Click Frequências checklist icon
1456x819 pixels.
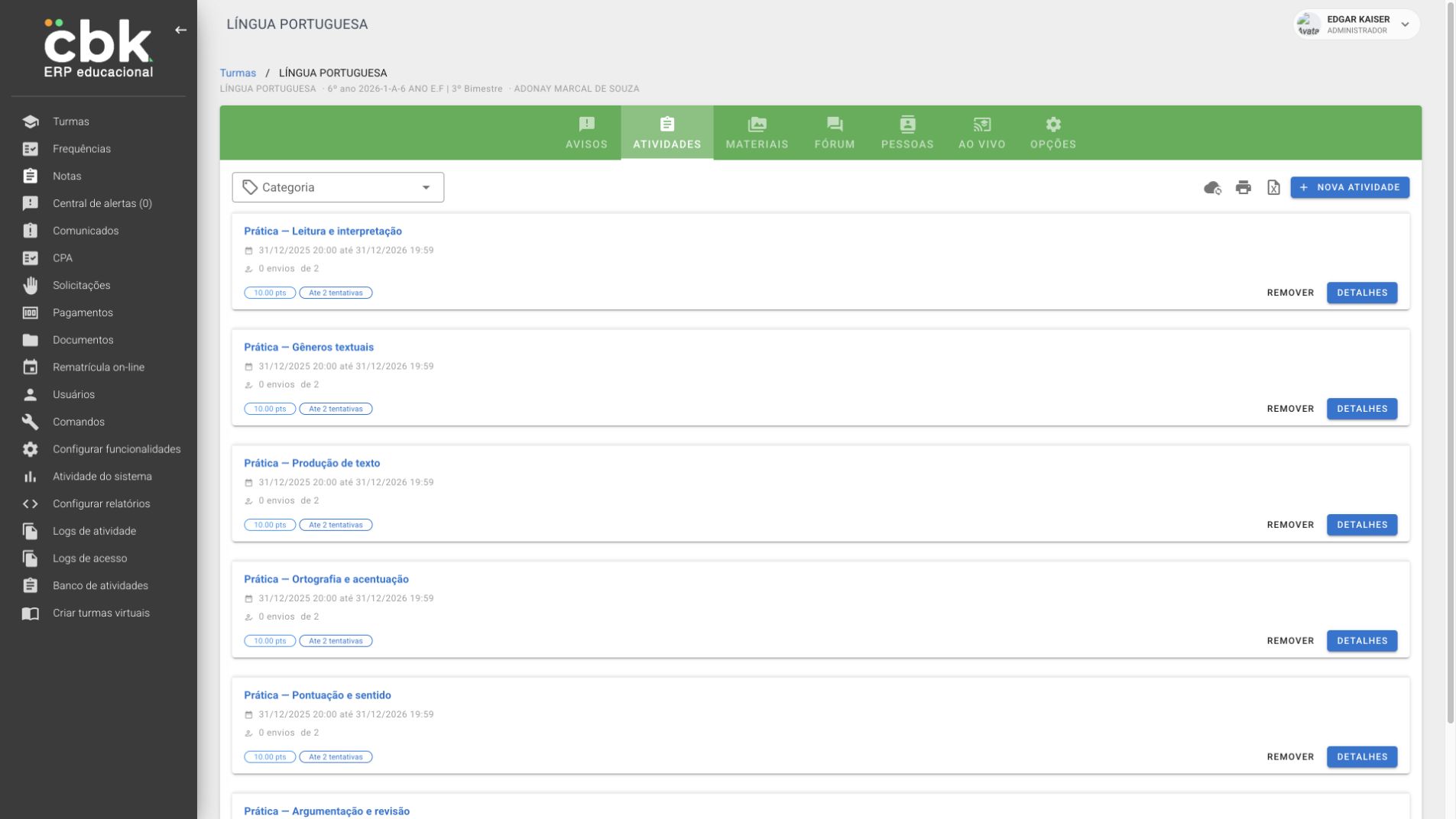(x=30, y=149)
